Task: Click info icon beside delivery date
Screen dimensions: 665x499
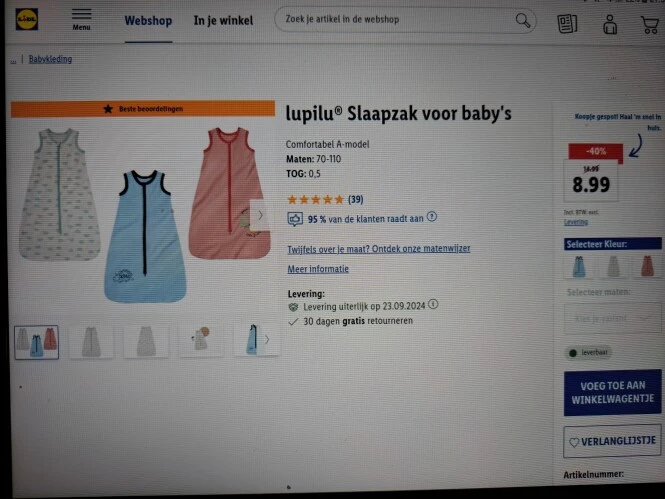Action: pyautogui.click(x=433, y=304)
